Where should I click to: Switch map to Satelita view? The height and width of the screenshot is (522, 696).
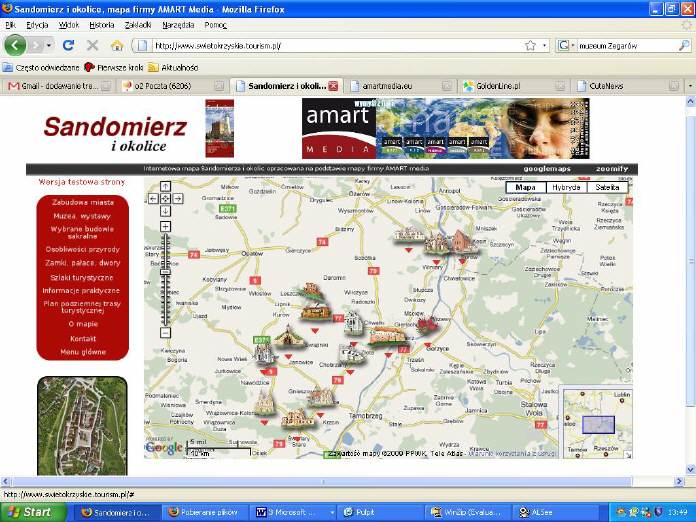(x=608, y=187)
